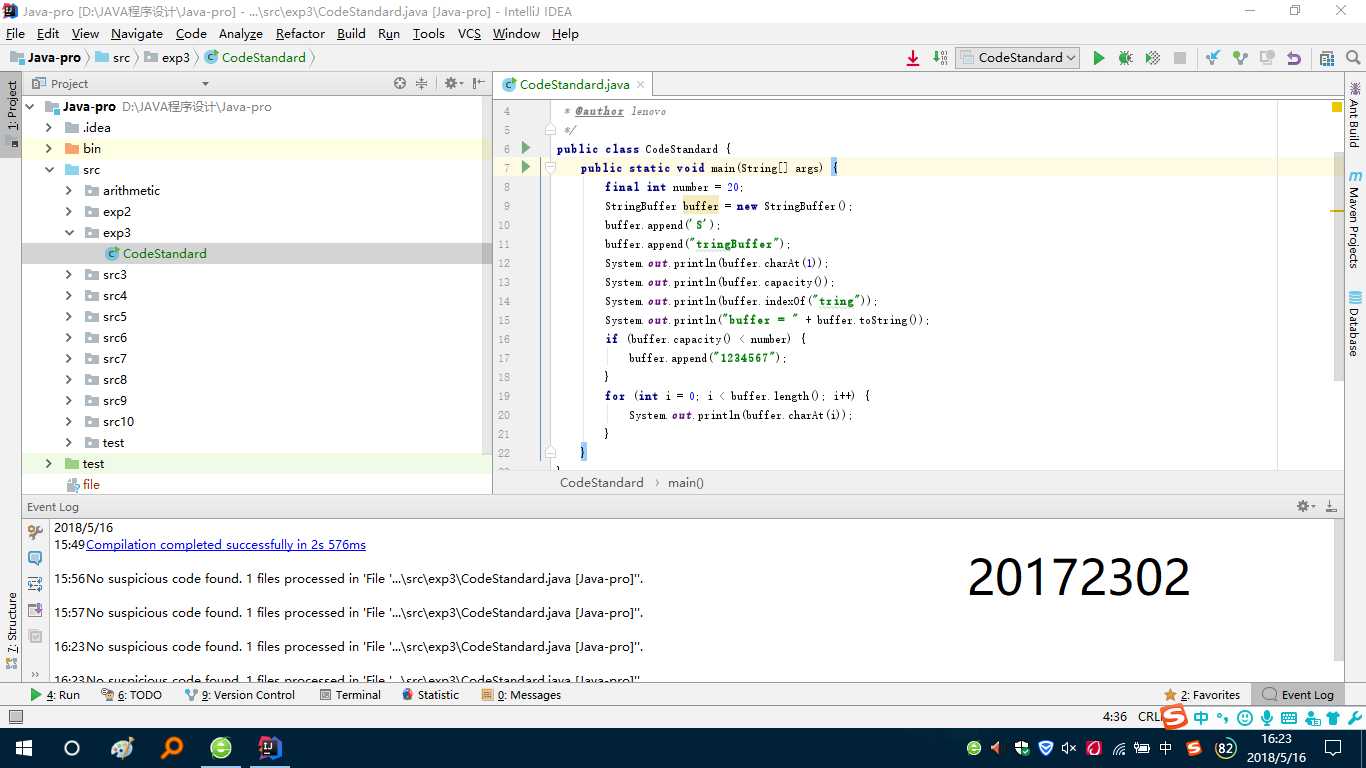Open the Version Control tool button
The height and width of the screenshot is (768, 1366).
tap(240, 695)
